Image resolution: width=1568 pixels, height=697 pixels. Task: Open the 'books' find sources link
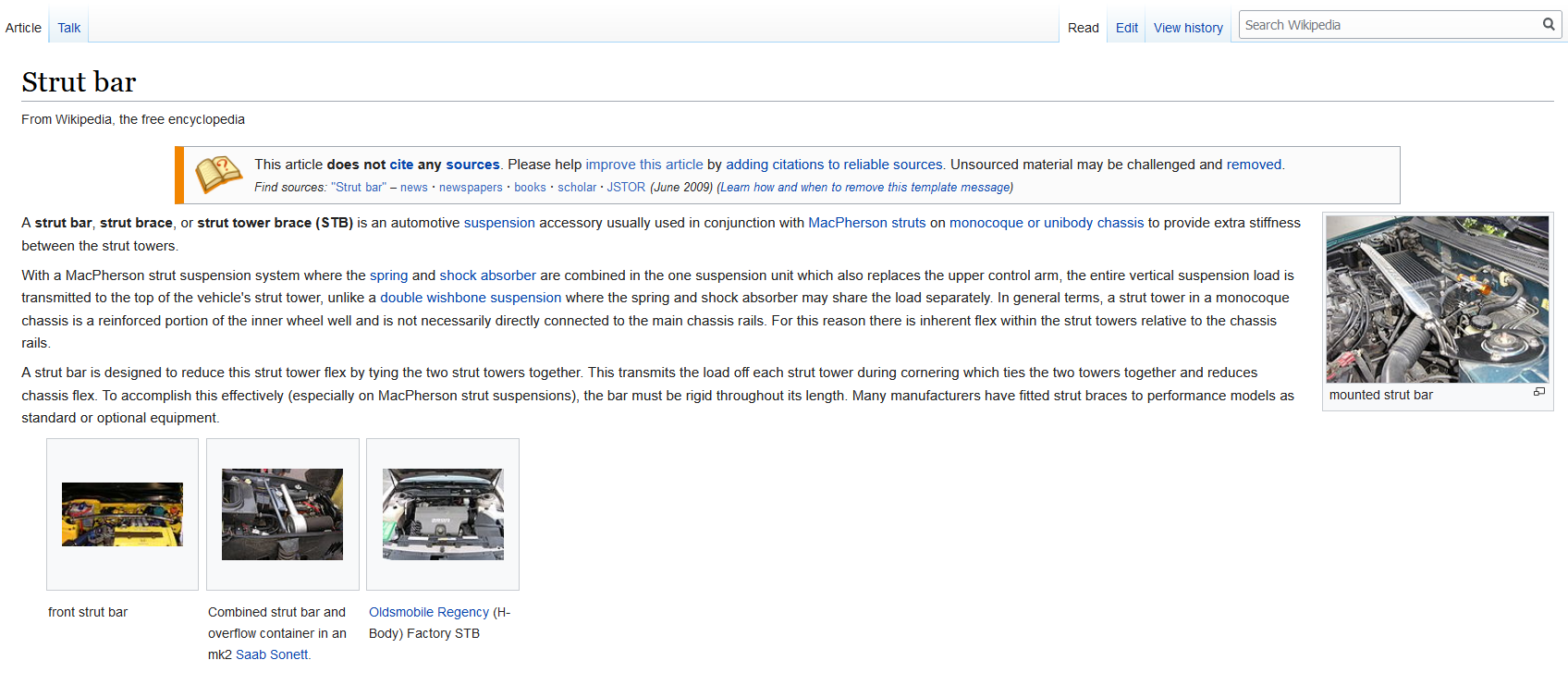(x=530, y=188)
